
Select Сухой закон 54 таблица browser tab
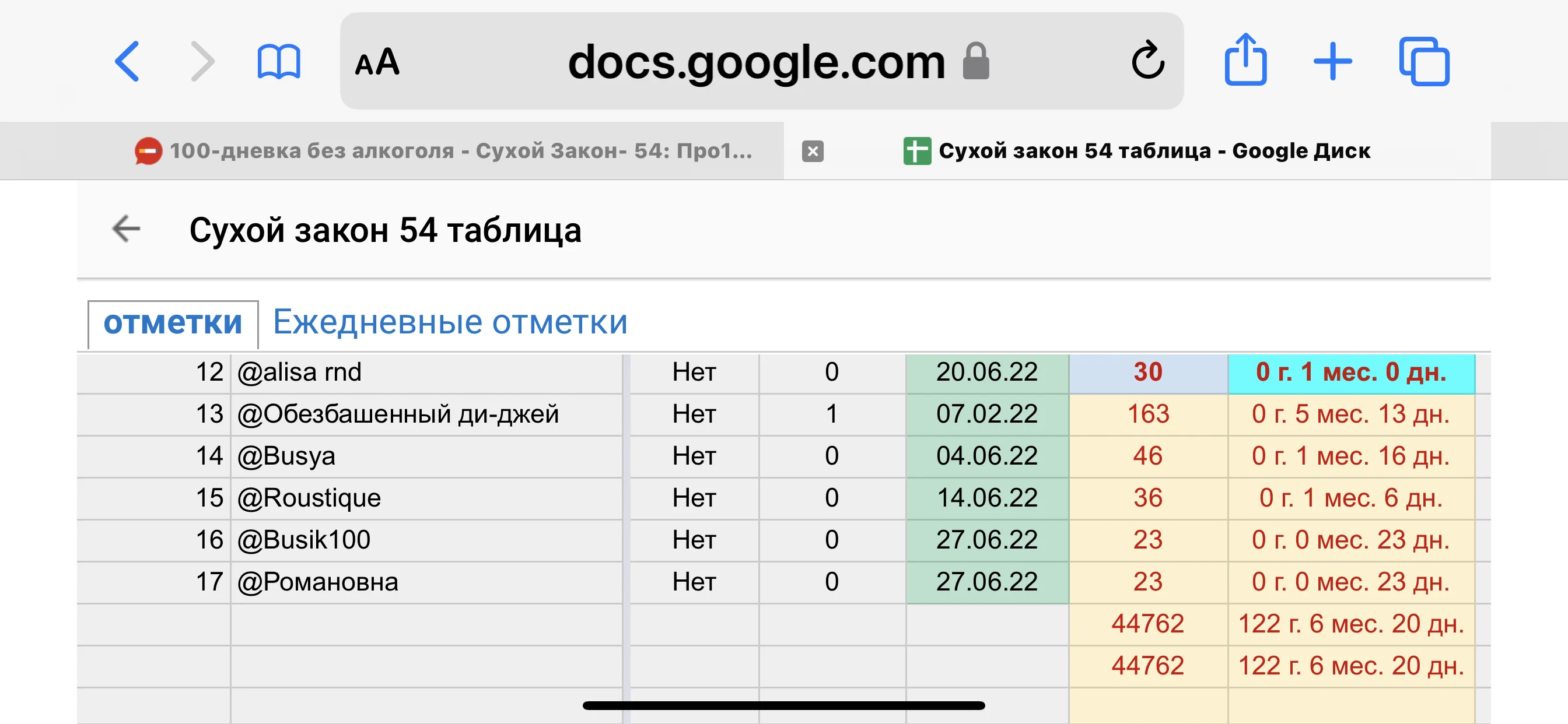[x=1137, y=151]
